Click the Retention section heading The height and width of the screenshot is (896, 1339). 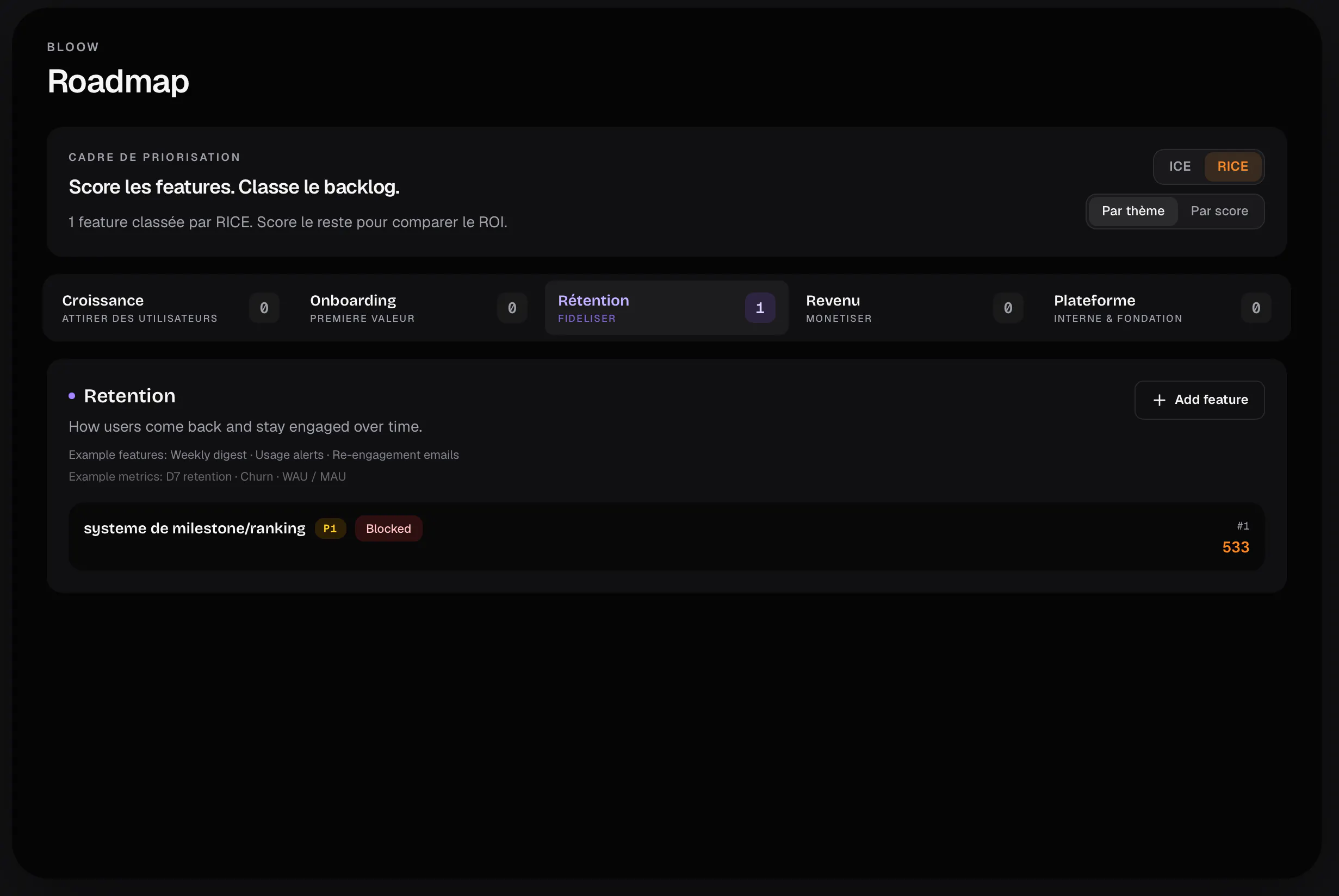pos(130,396)
